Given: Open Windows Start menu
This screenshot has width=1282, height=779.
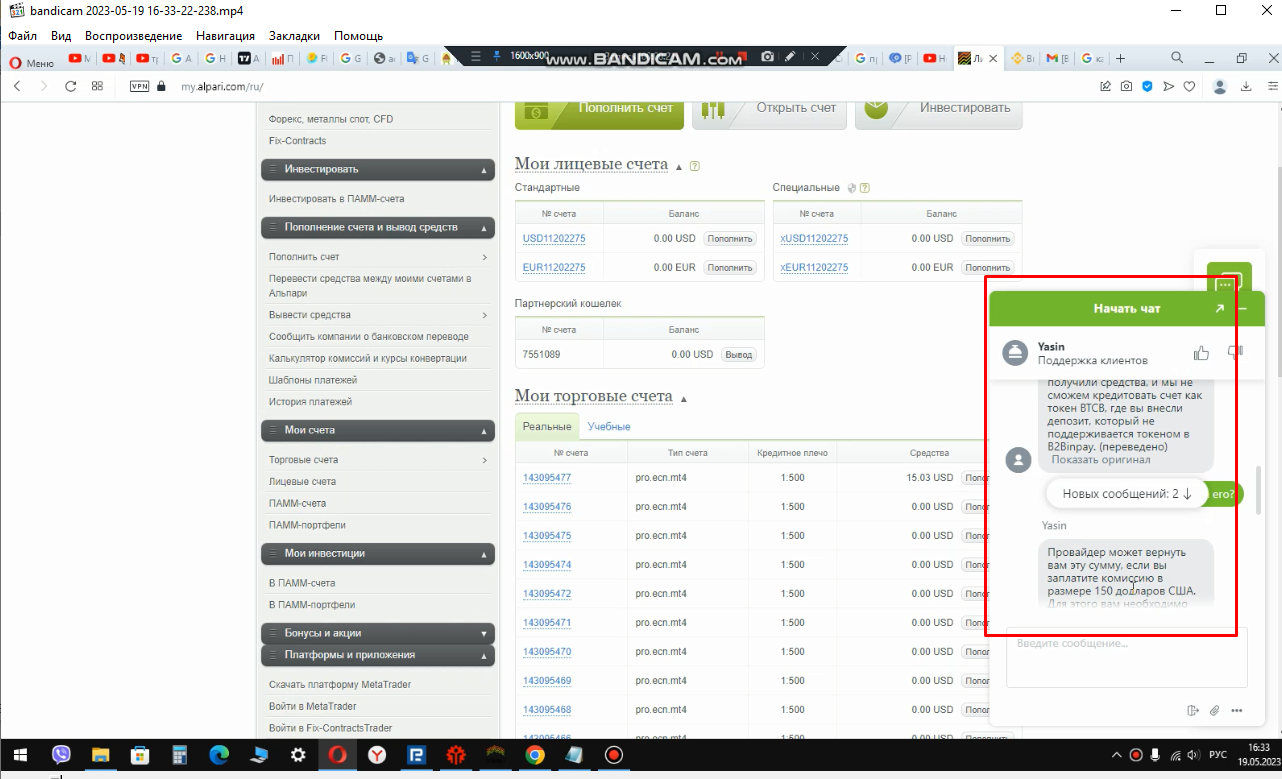Looking at the screenshot, I should [21, 755].
